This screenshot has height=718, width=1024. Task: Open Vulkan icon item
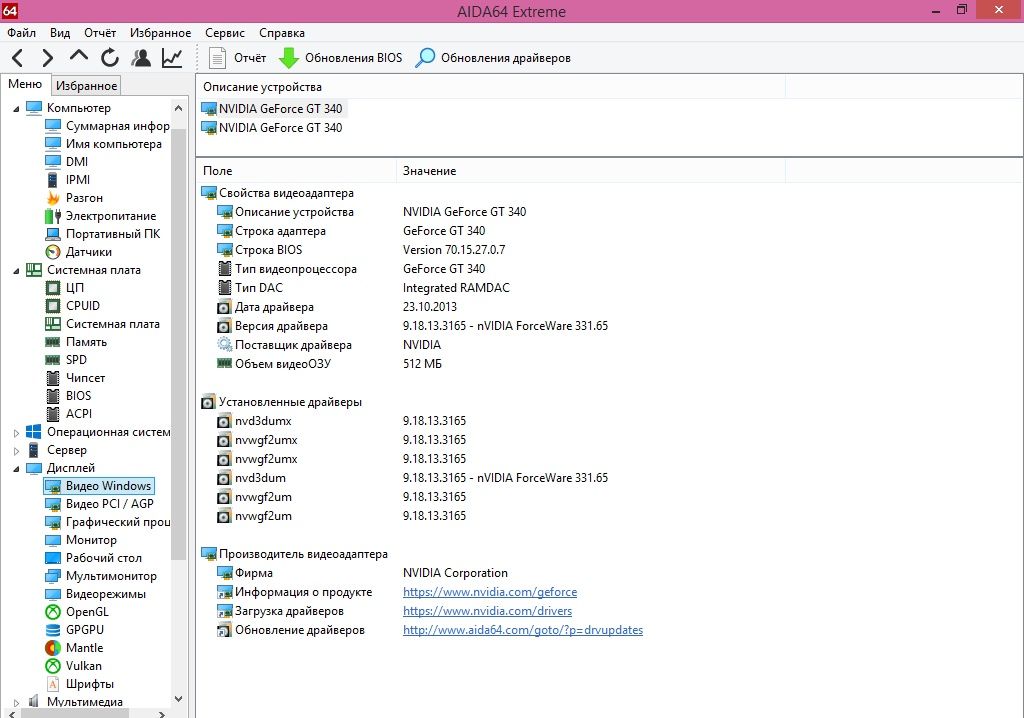53,666
